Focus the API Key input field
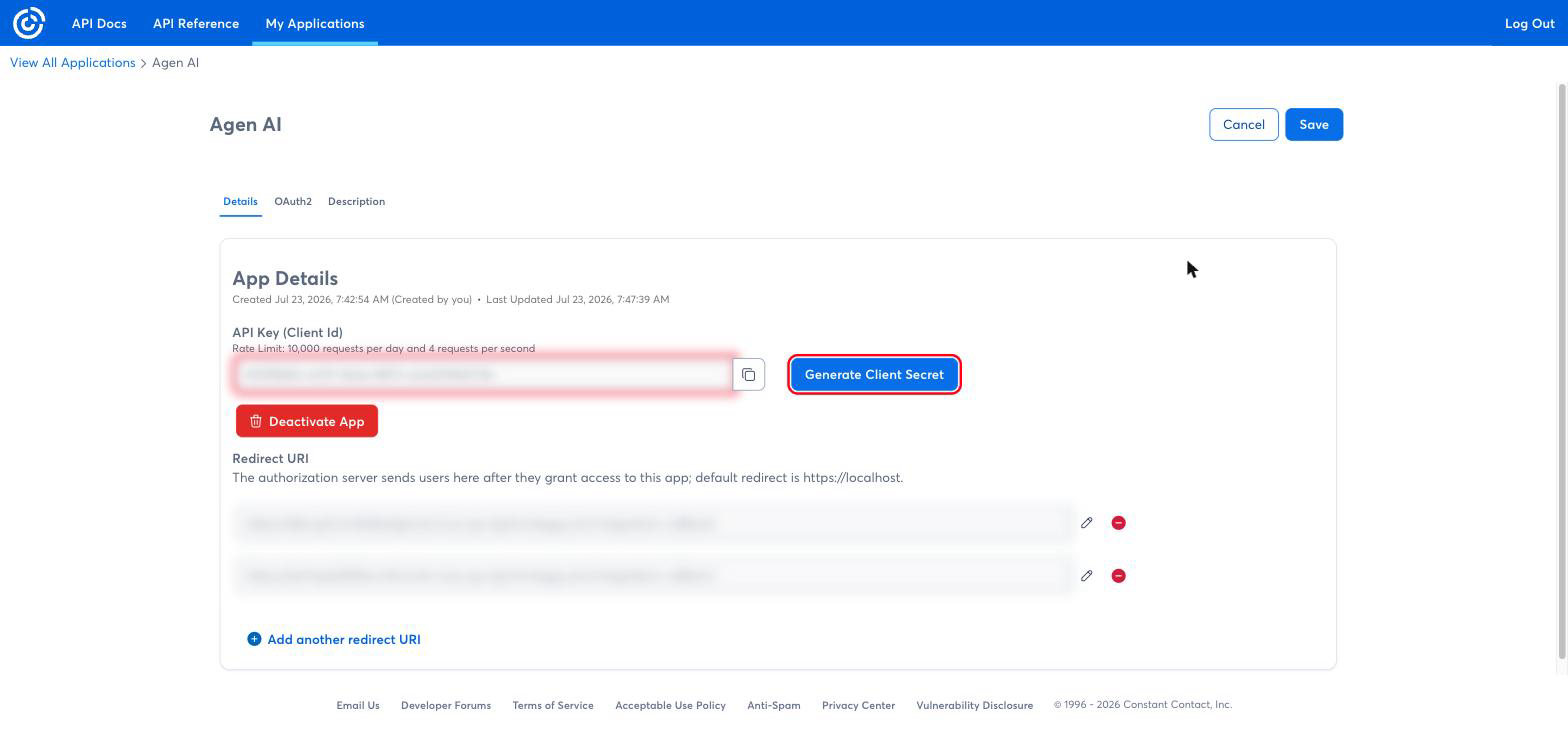Screen dimensions: 1568x741 coord(486,375)
